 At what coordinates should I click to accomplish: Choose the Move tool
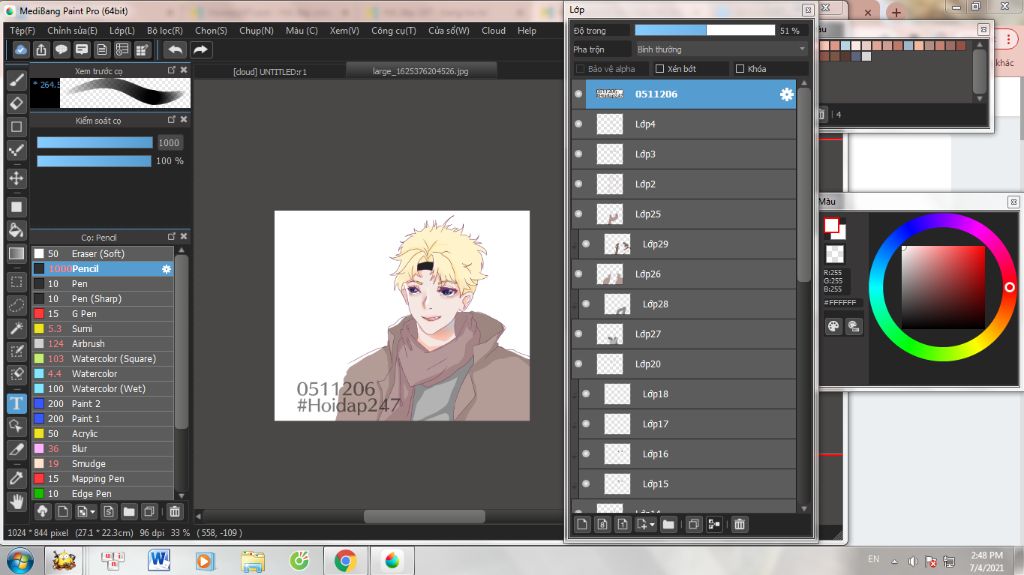pos(16,178)
